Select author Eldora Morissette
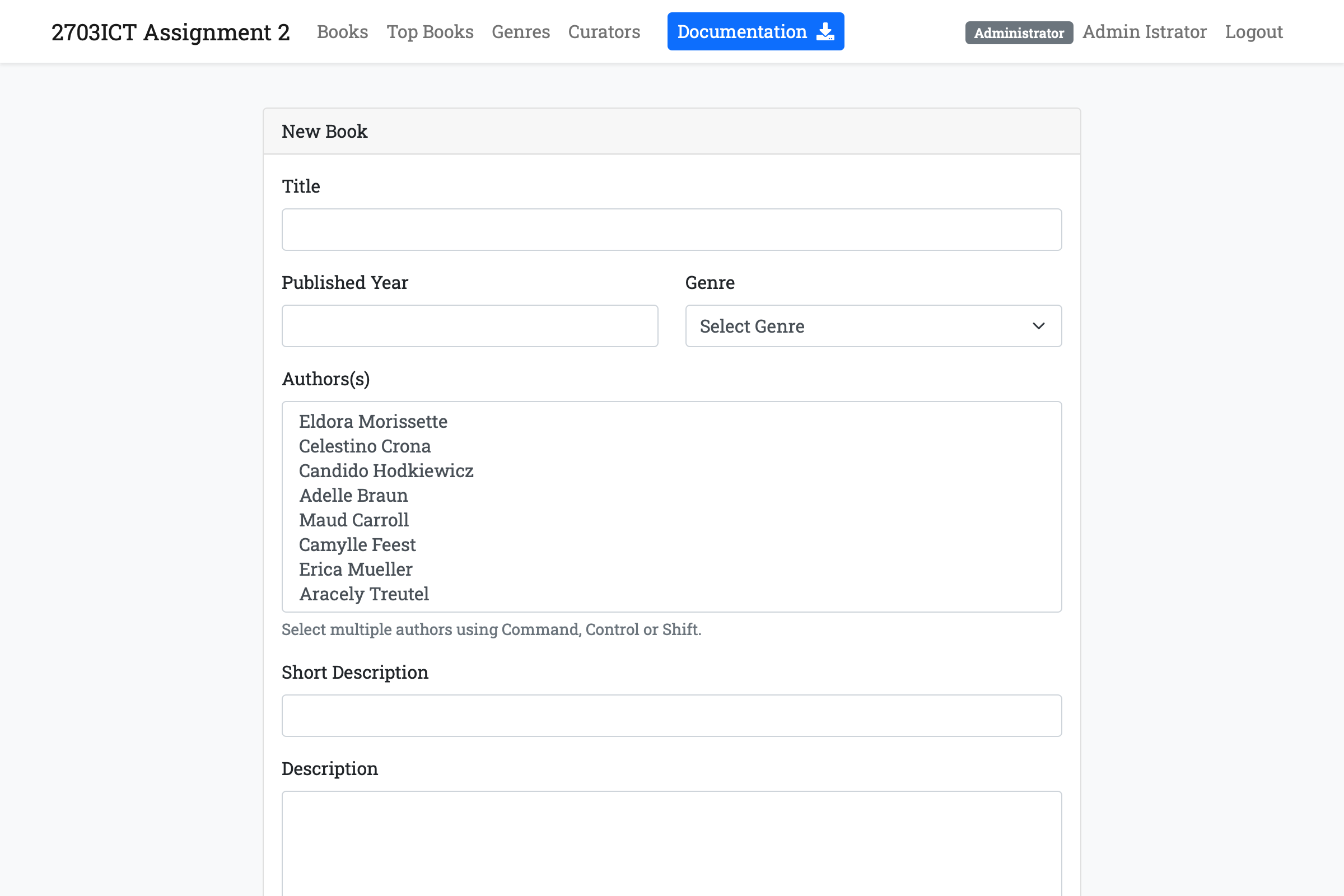Screen dimensions: 1344x896 pos(671,422)
